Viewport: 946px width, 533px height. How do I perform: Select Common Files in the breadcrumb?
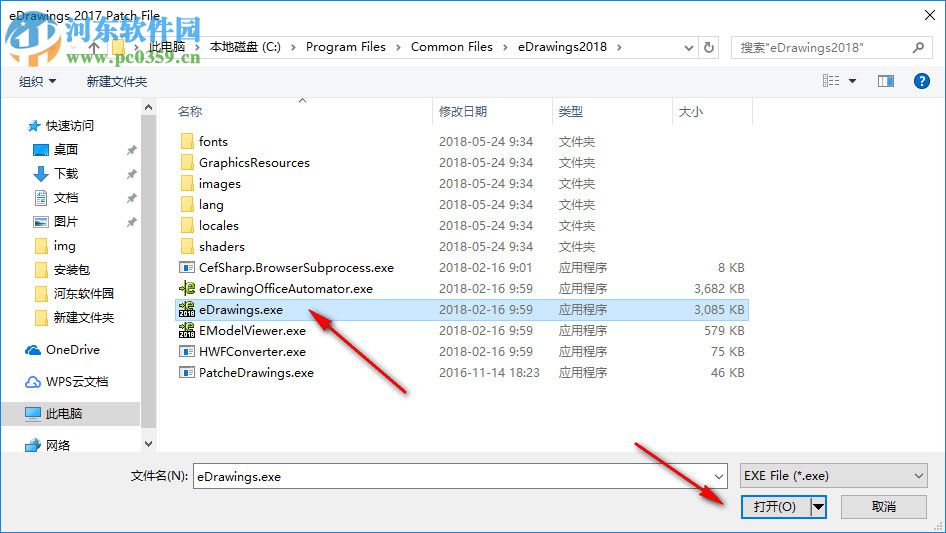point(451,47)
